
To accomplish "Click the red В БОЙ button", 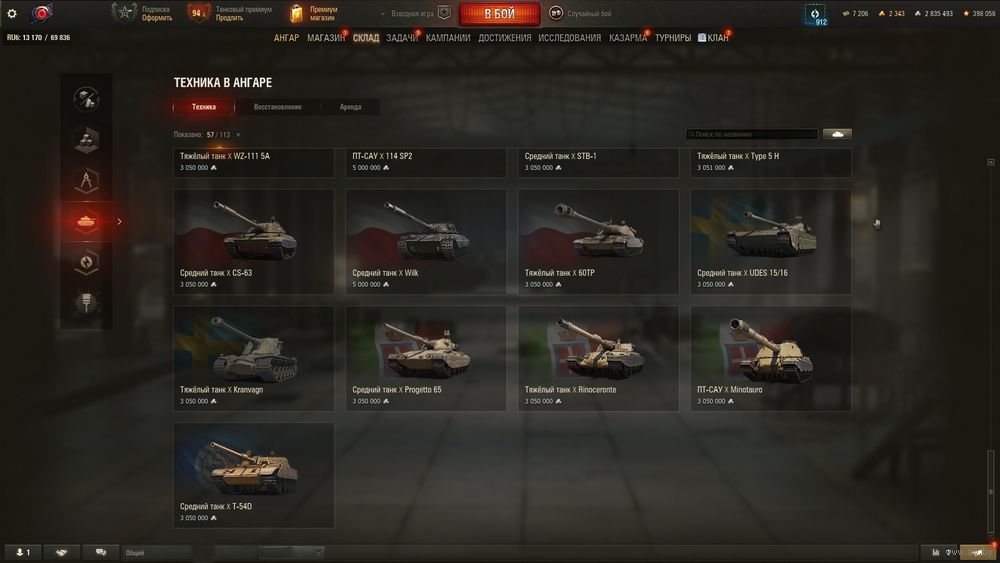I will pos(499,13).
